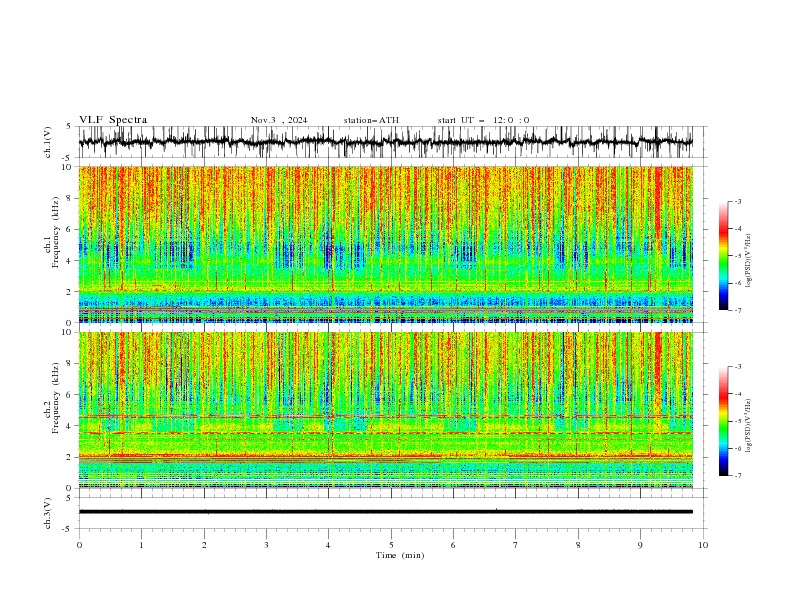Image resolution: width=792 pixels, height=612 pixels.
Task: Click the "9" tick on the Time axis
Action: pos(640,545)
